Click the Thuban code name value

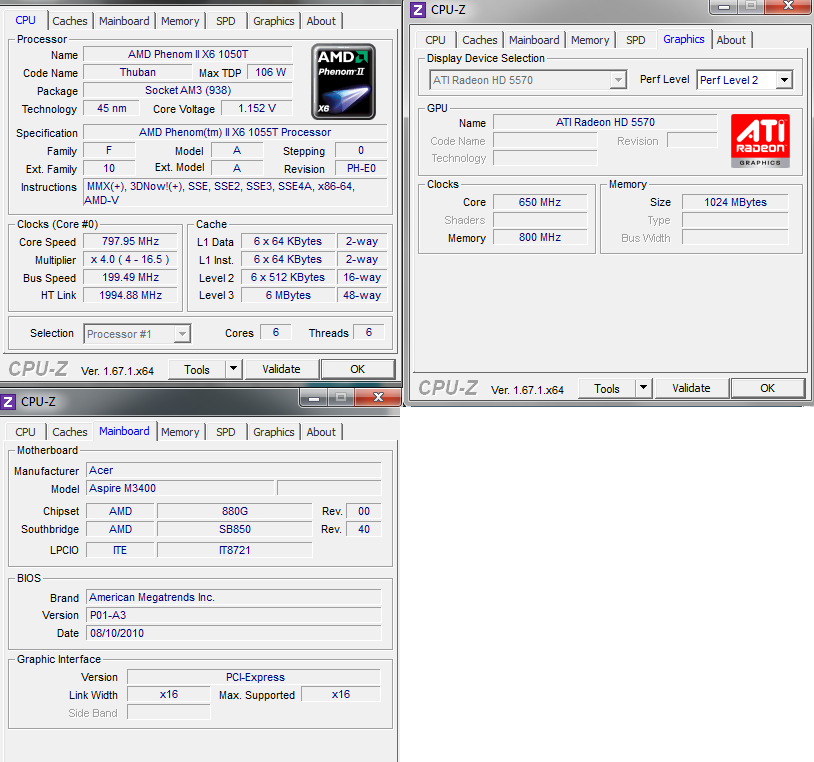pos(138,72)
